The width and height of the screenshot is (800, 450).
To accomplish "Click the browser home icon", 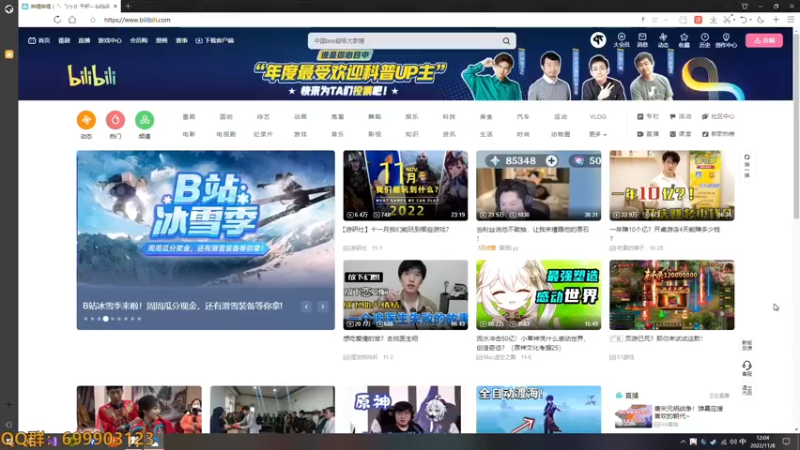I will (72, 19).
